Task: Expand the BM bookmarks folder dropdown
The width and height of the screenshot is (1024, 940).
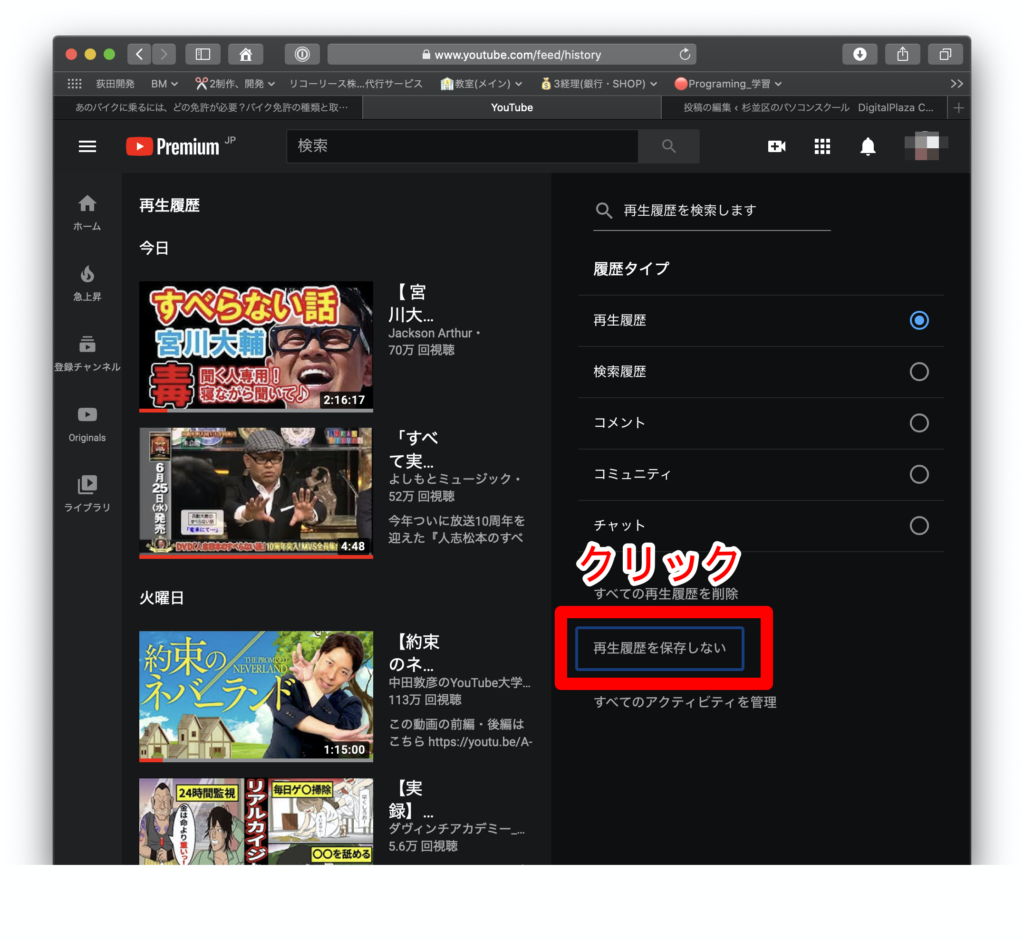Action: [x=164, y=84]
